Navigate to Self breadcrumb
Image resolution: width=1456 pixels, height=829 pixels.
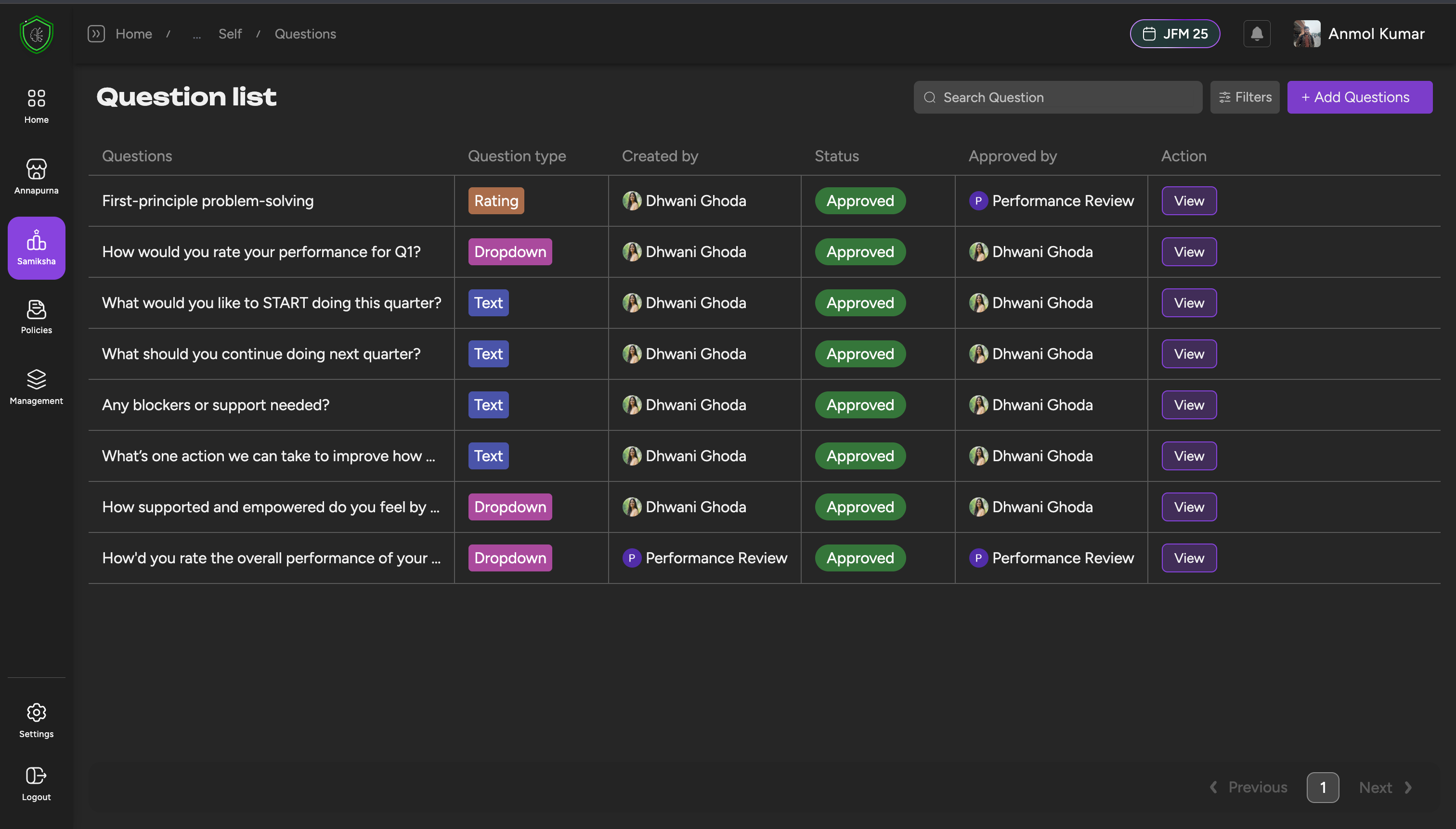pyautogui.click(x=230, y=34)
